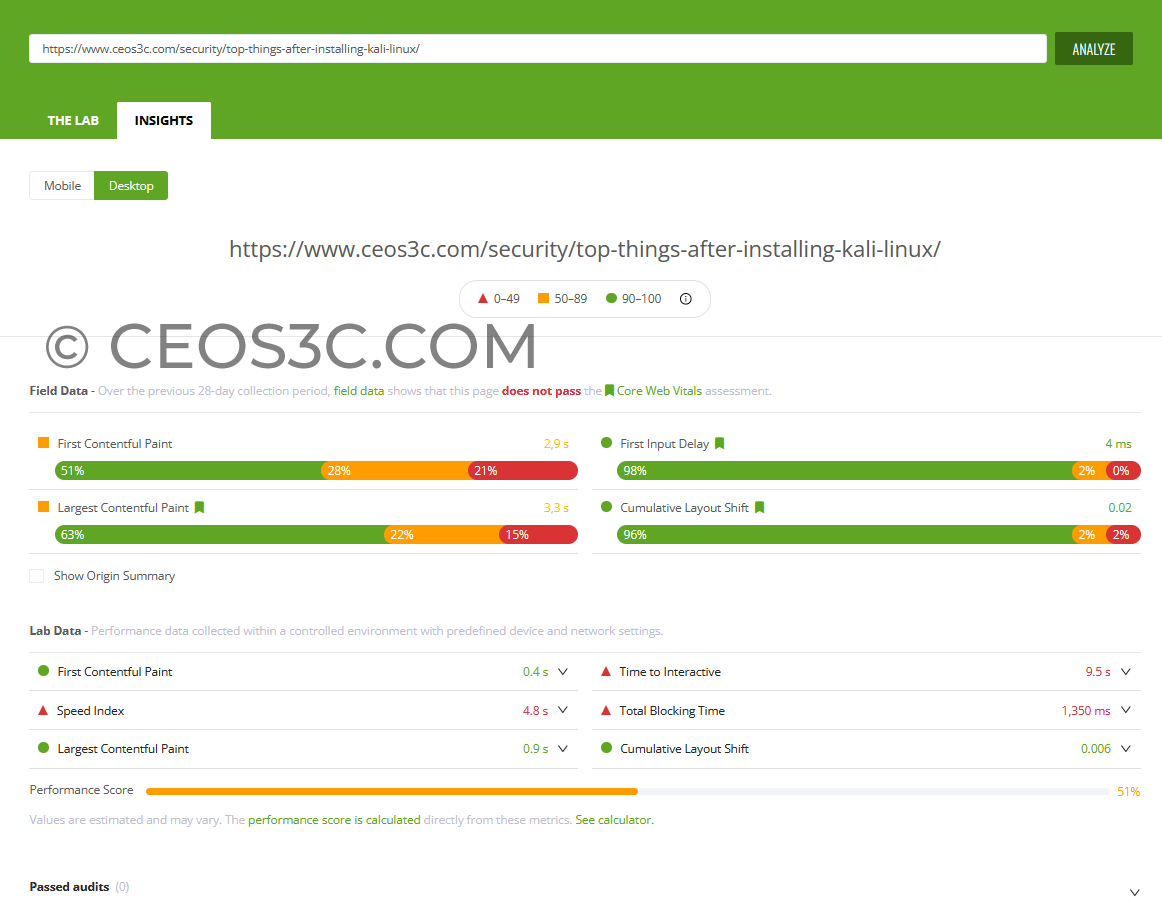Viewport: 1162px width, 924px height.
Task: Click the 9.5 s Time to Interactive value
Action: click(x=1098, y=671)
